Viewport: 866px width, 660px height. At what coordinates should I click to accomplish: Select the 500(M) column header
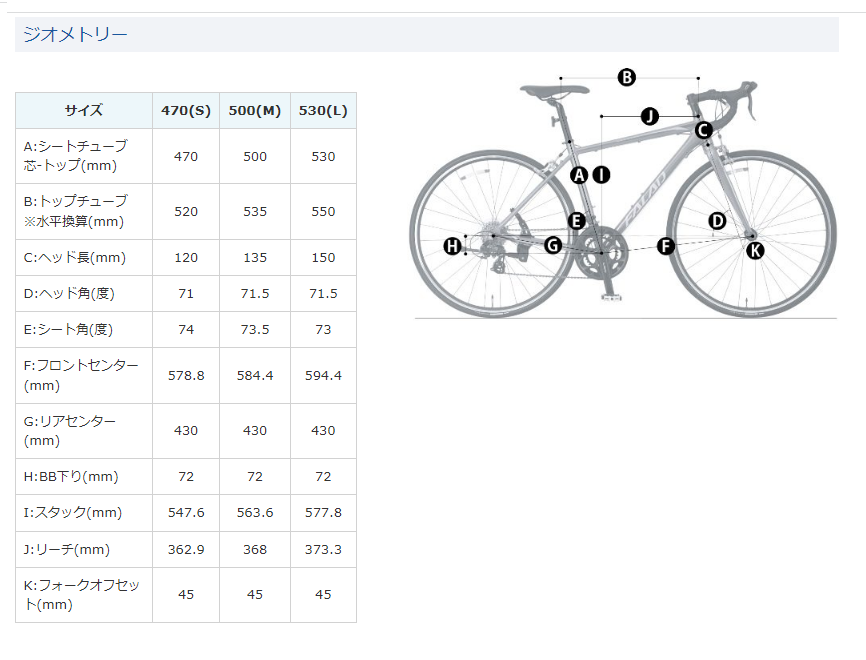click(255, 110)
